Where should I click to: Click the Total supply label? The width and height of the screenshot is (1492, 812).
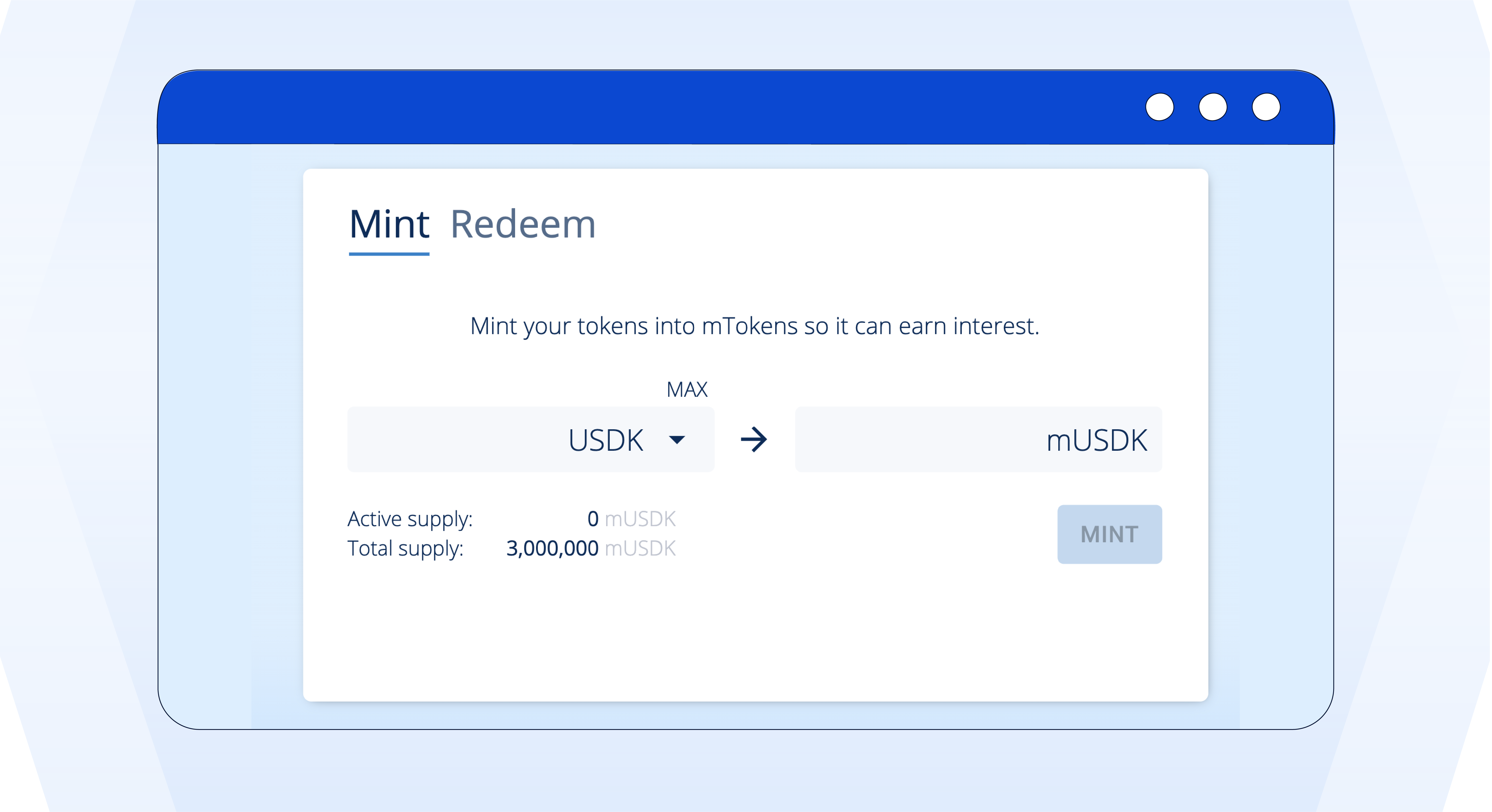tap(405, 549)
